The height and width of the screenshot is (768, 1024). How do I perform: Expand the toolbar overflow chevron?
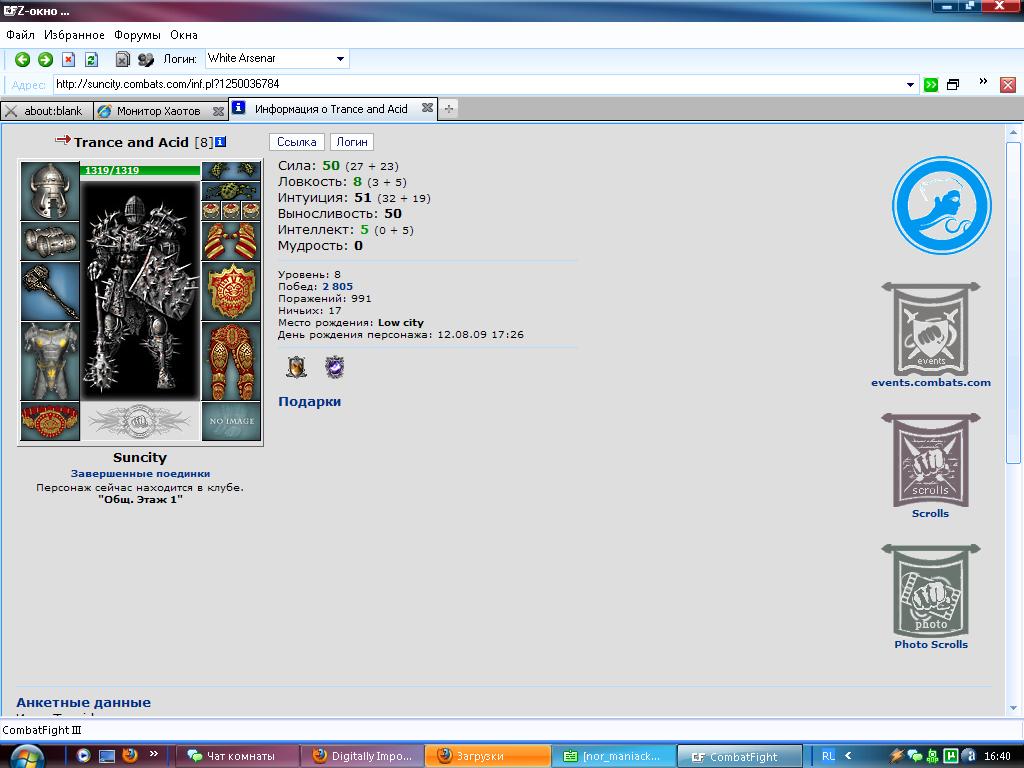983,82
